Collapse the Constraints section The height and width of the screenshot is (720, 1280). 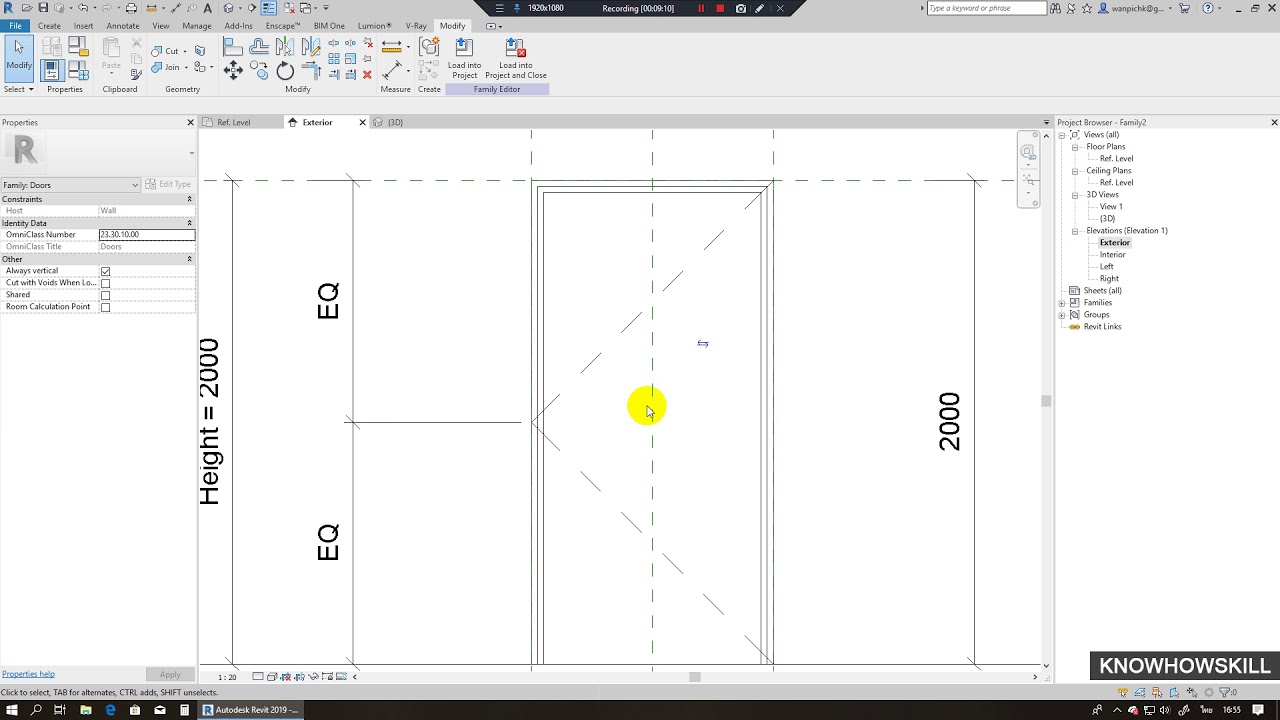(189, 199)
